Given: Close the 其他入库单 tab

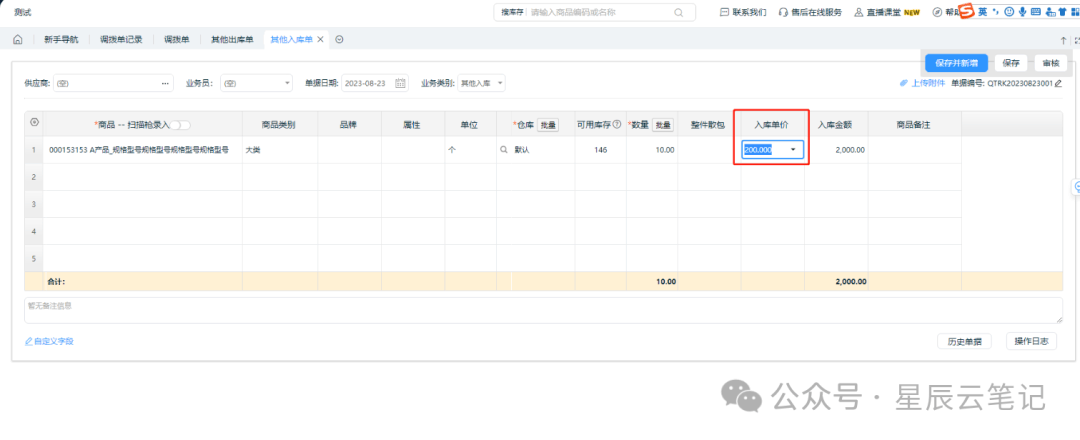Looking at the screenshot, I should 320,39.
